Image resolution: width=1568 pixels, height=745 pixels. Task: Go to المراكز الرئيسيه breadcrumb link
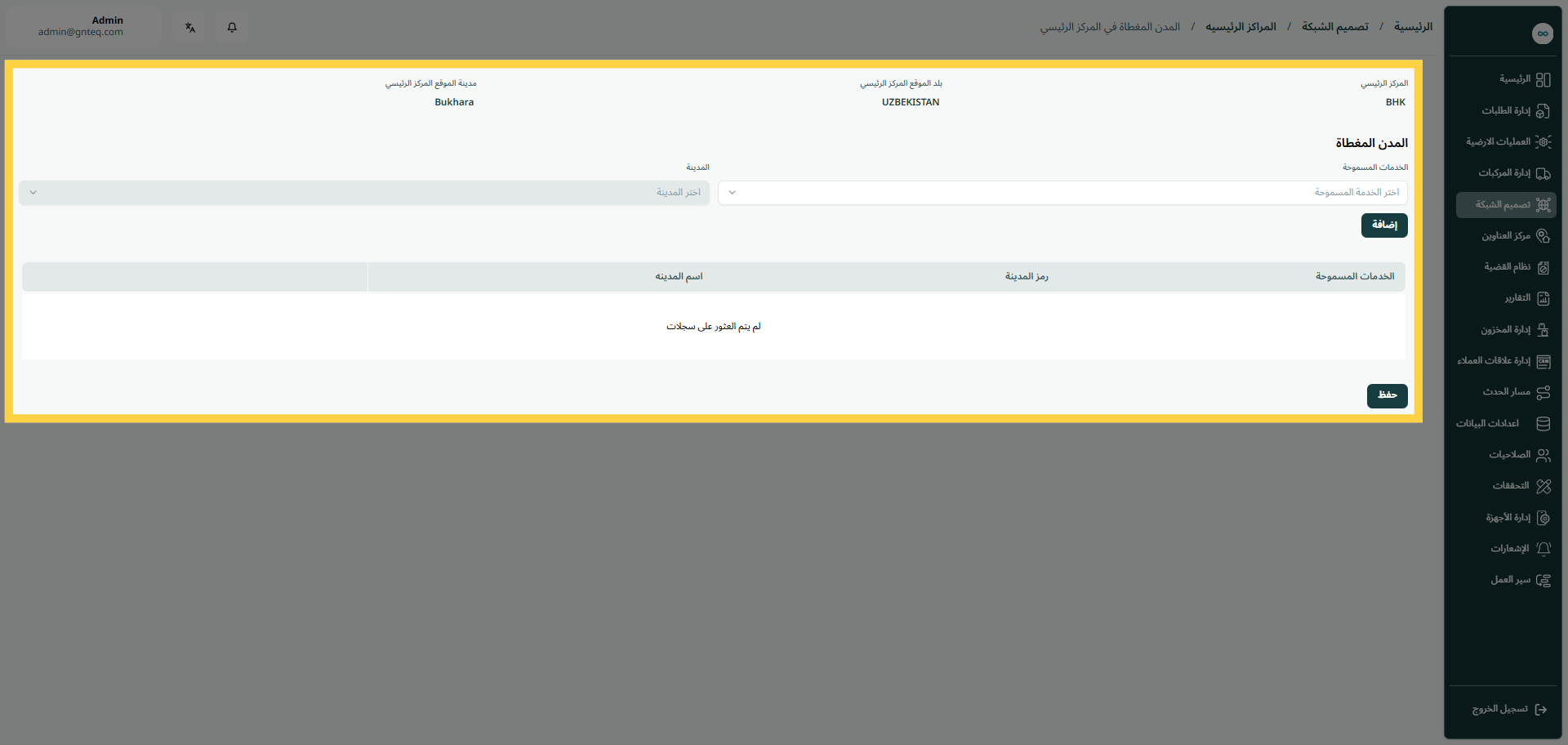pyautogui.click(x=1241, y=27)
